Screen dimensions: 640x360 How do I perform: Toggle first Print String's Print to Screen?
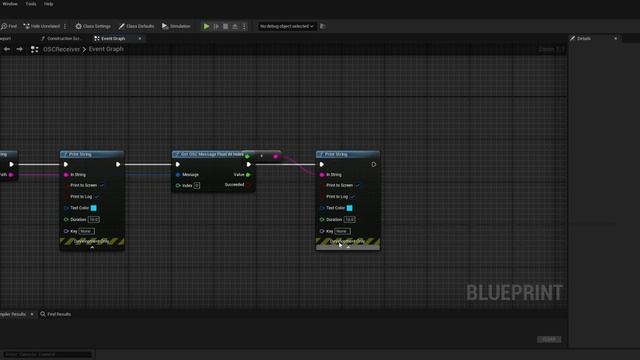(x=102, y=185)
